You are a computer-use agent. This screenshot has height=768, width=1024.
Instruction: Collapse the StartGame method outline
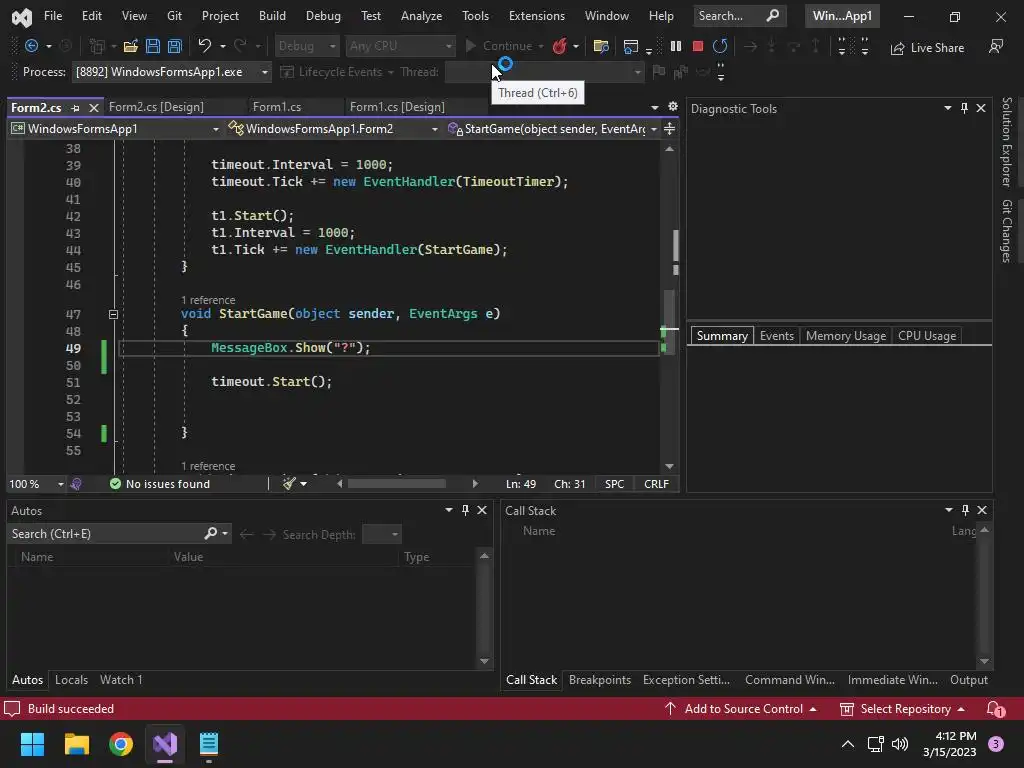click(113, 314)
